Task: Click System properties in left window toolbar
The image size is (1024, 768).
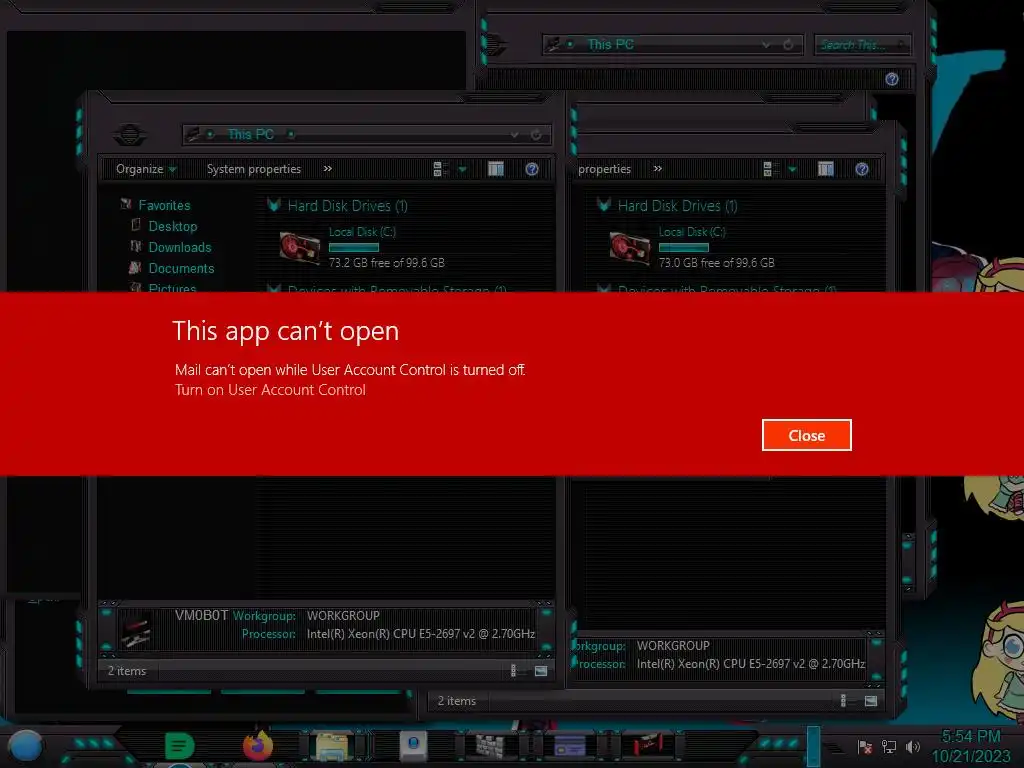Action: click(253, 169)
